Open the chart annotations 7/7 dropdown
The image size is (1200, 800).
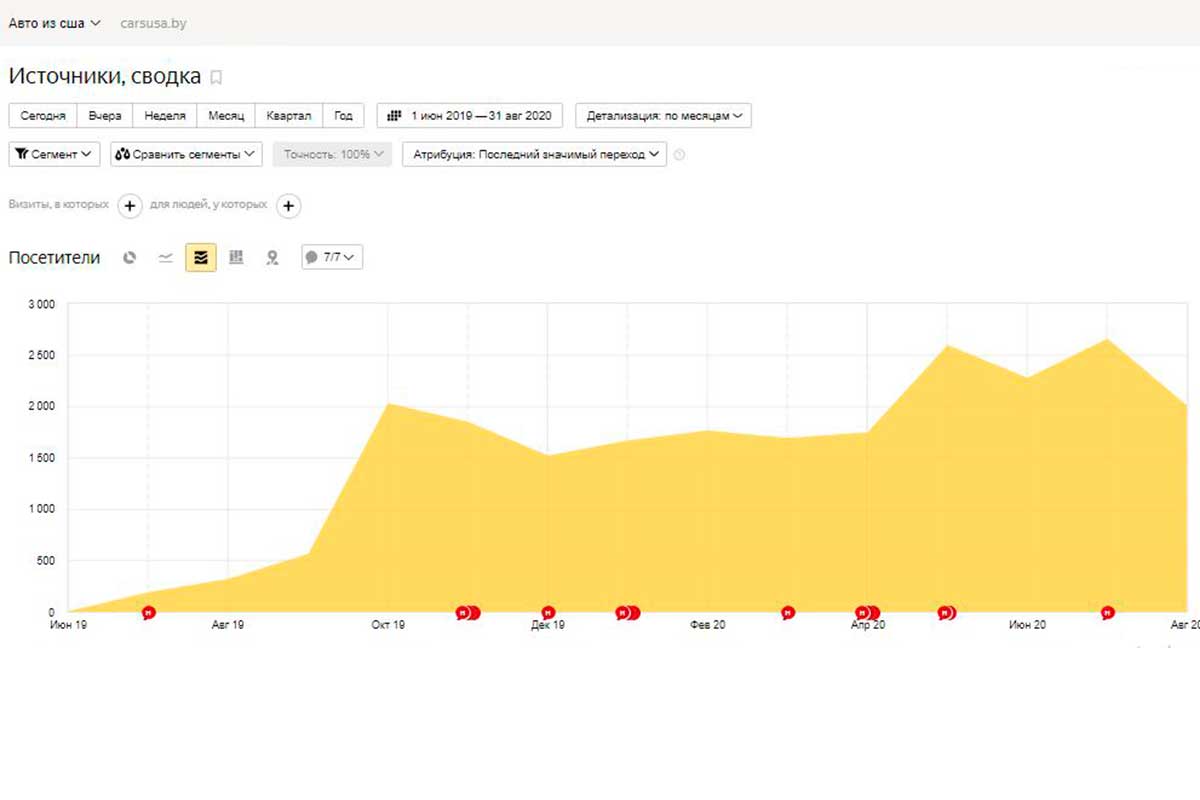332,258
